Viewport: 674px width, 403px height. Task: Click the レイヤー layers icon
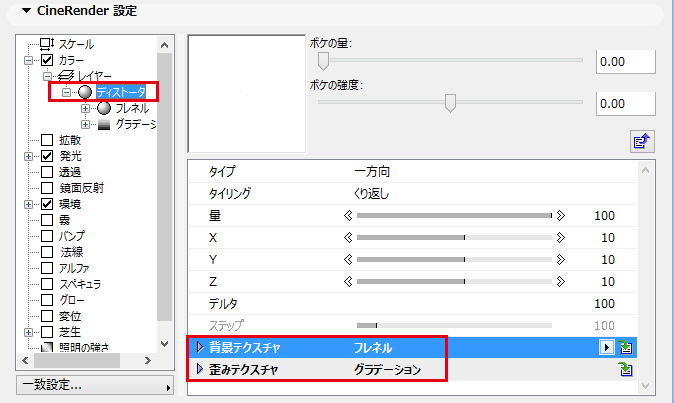66,76
